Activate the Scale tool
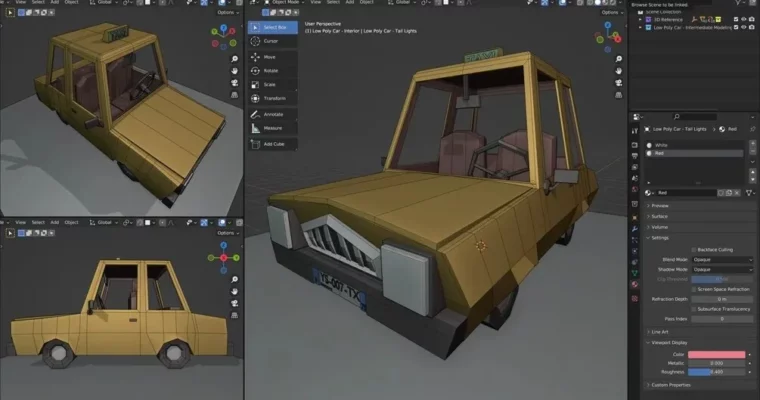Screen dimensions: 760x400 point(272,85)
